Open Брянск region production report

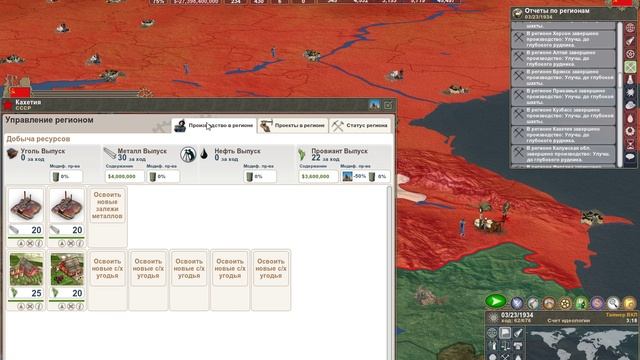click(563, 78)
